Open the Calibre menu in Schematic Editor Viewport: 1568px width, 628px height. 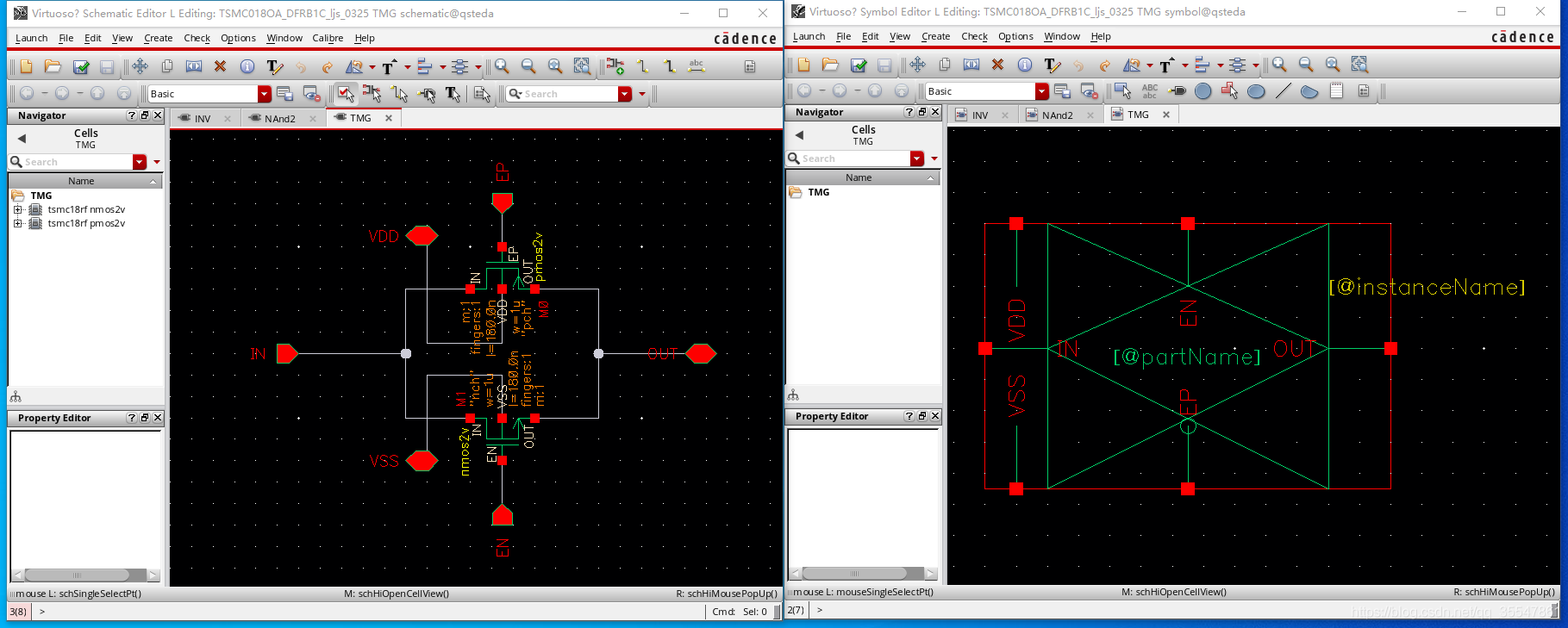click(328, 38)
